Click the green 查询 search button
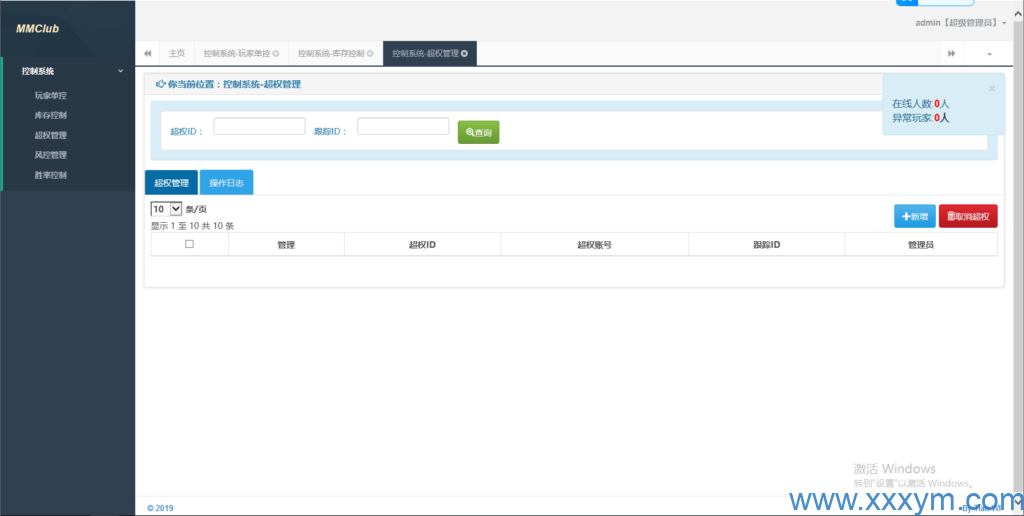The image size is (1024, 516). click(478, 132)
